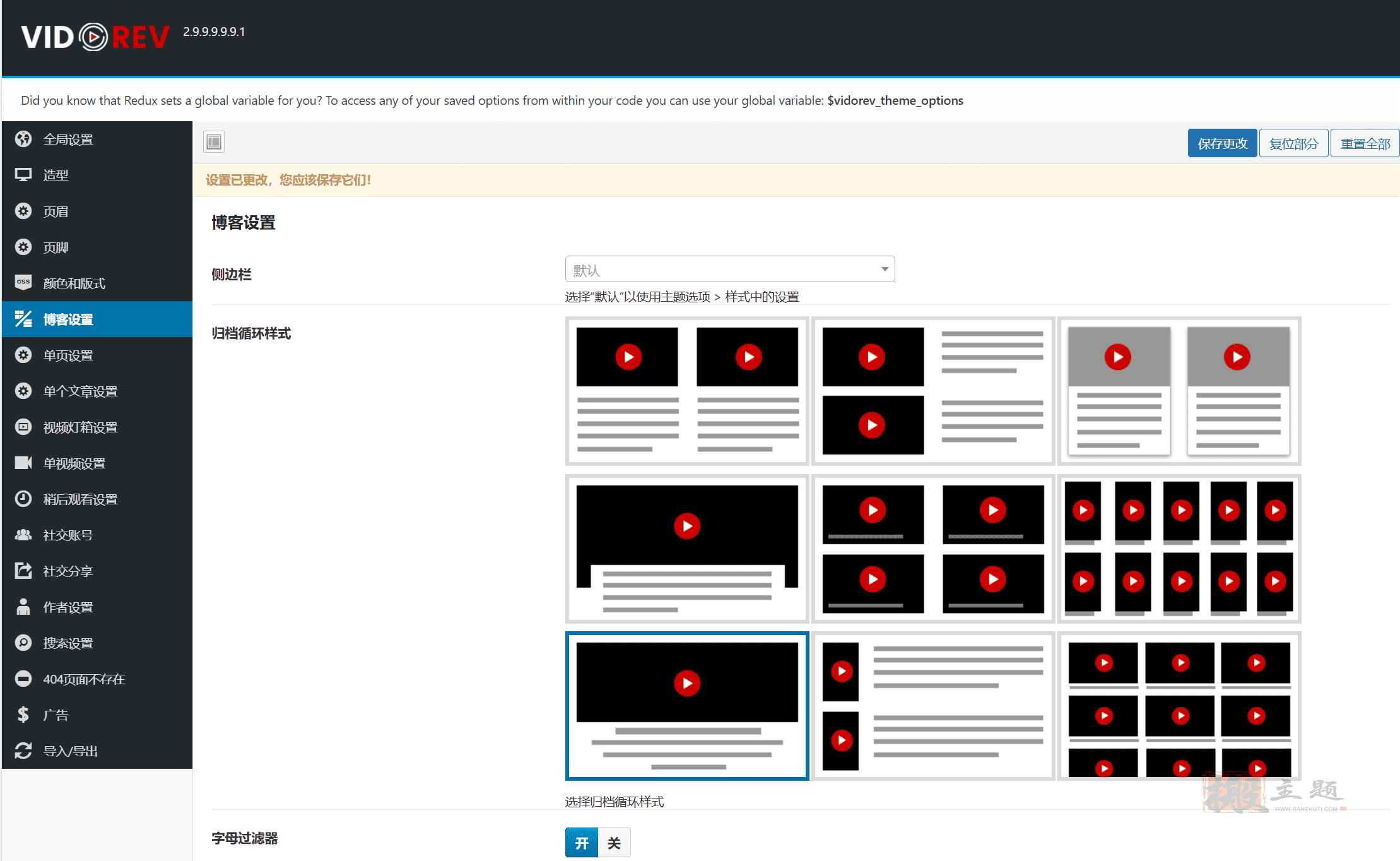
Task: Click the refresh icon for 导入/导出
Action: point(23,751)
